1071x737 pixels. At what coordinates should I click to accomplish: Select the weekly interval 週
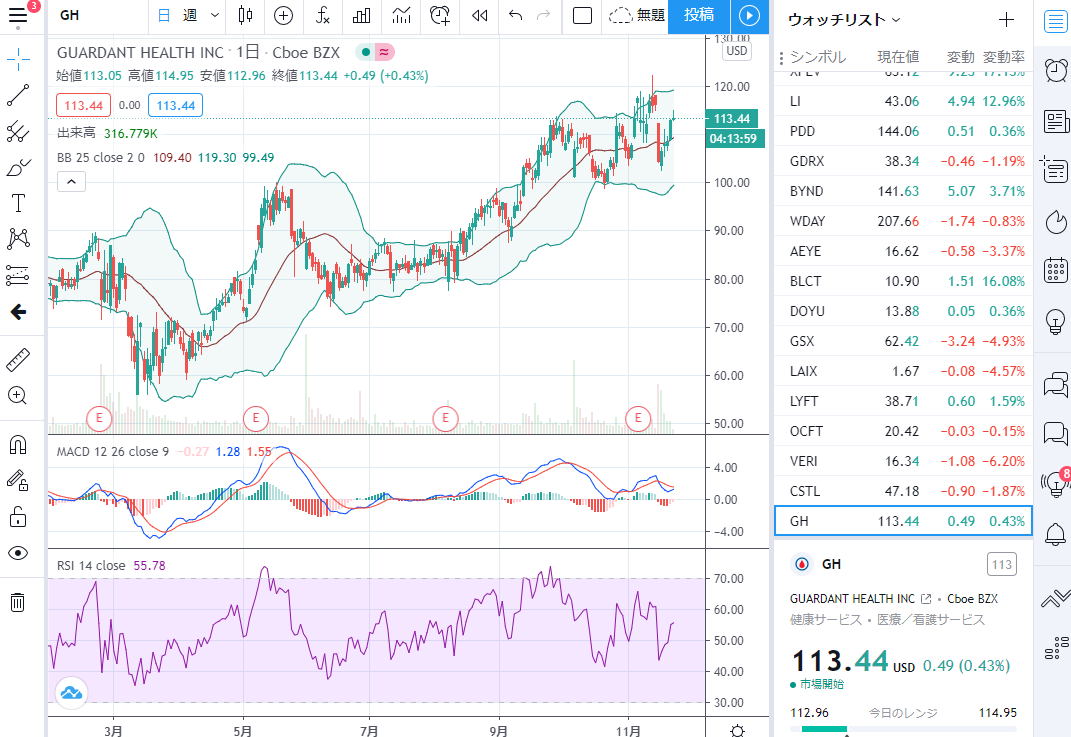[190, 15]
